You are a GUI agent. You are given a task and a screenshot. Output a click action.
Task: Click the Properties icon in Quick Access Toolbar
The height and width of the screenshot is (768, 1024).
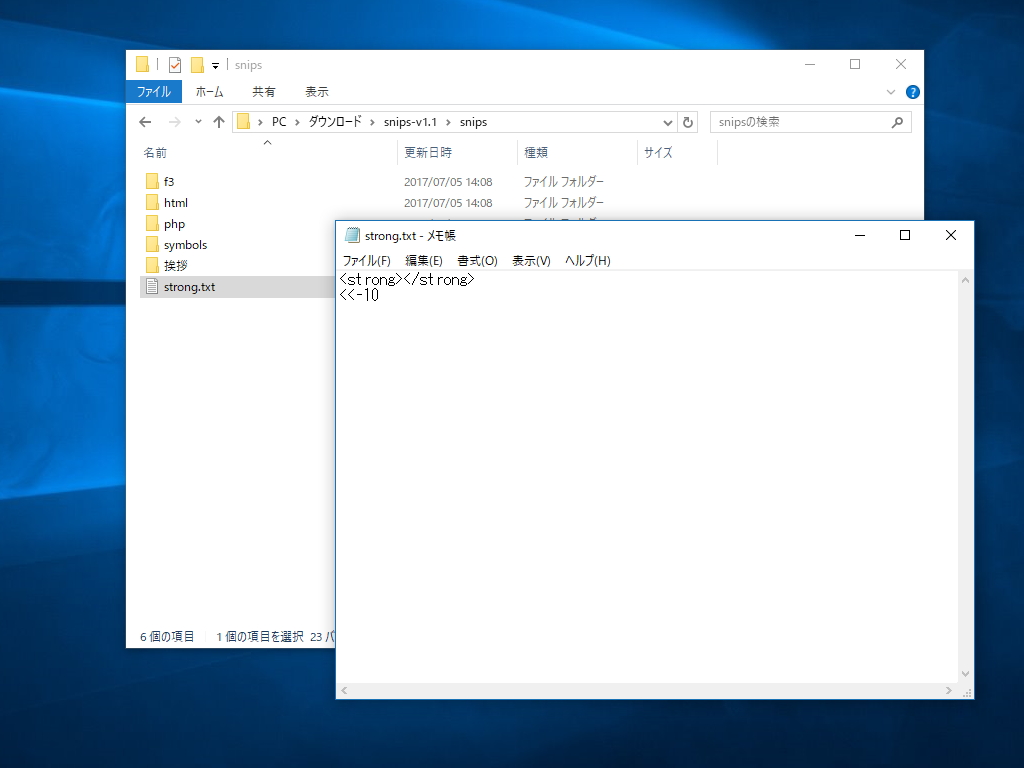pos(173,64)
